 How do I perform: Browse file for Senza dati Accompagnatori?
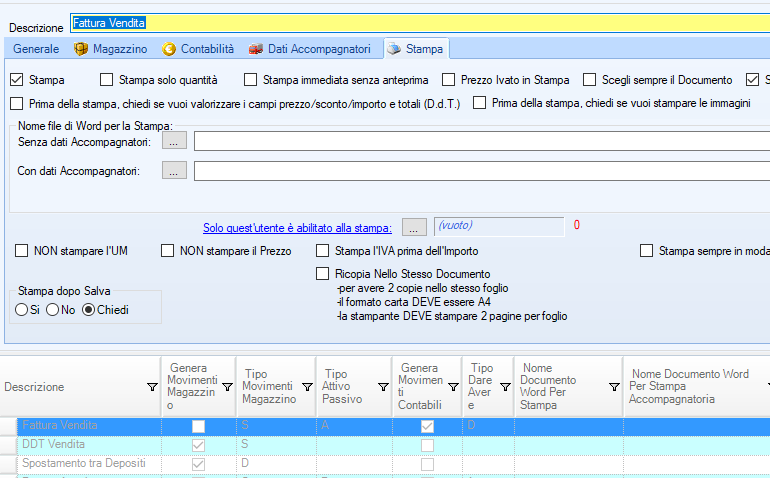pos(175,142)
